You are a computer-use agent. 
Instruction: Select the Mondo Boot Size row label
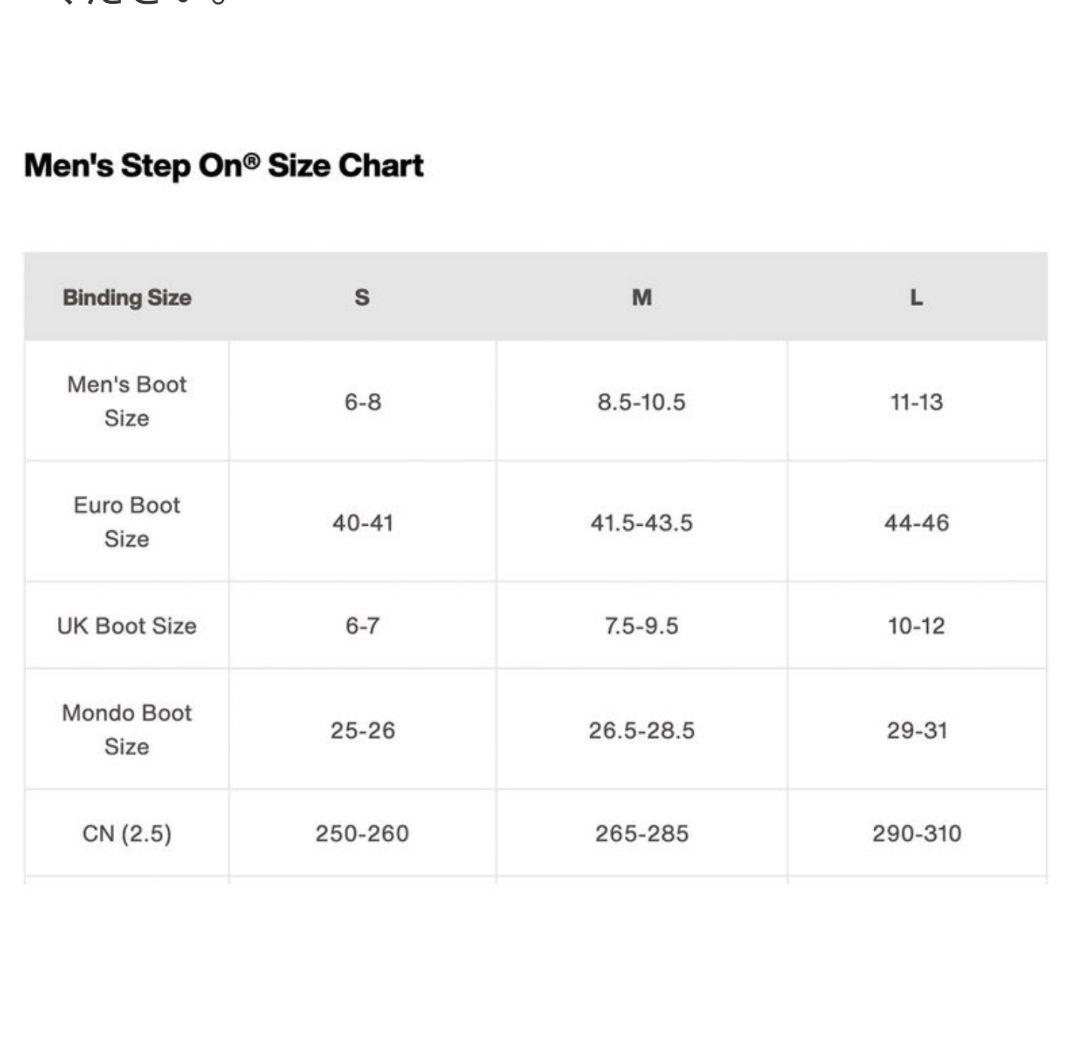[127, 729]
